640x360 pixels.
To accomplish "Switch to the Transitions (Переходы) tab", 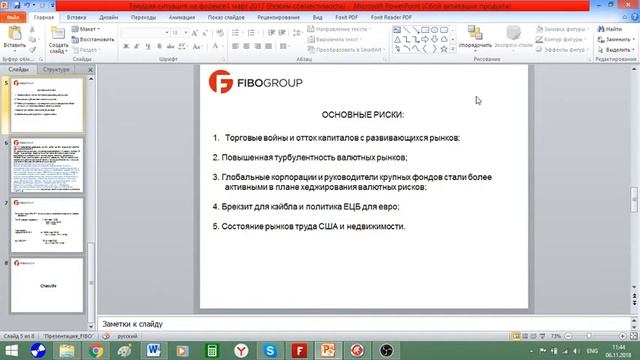I will pyautogui.click(x=143, y=18).
